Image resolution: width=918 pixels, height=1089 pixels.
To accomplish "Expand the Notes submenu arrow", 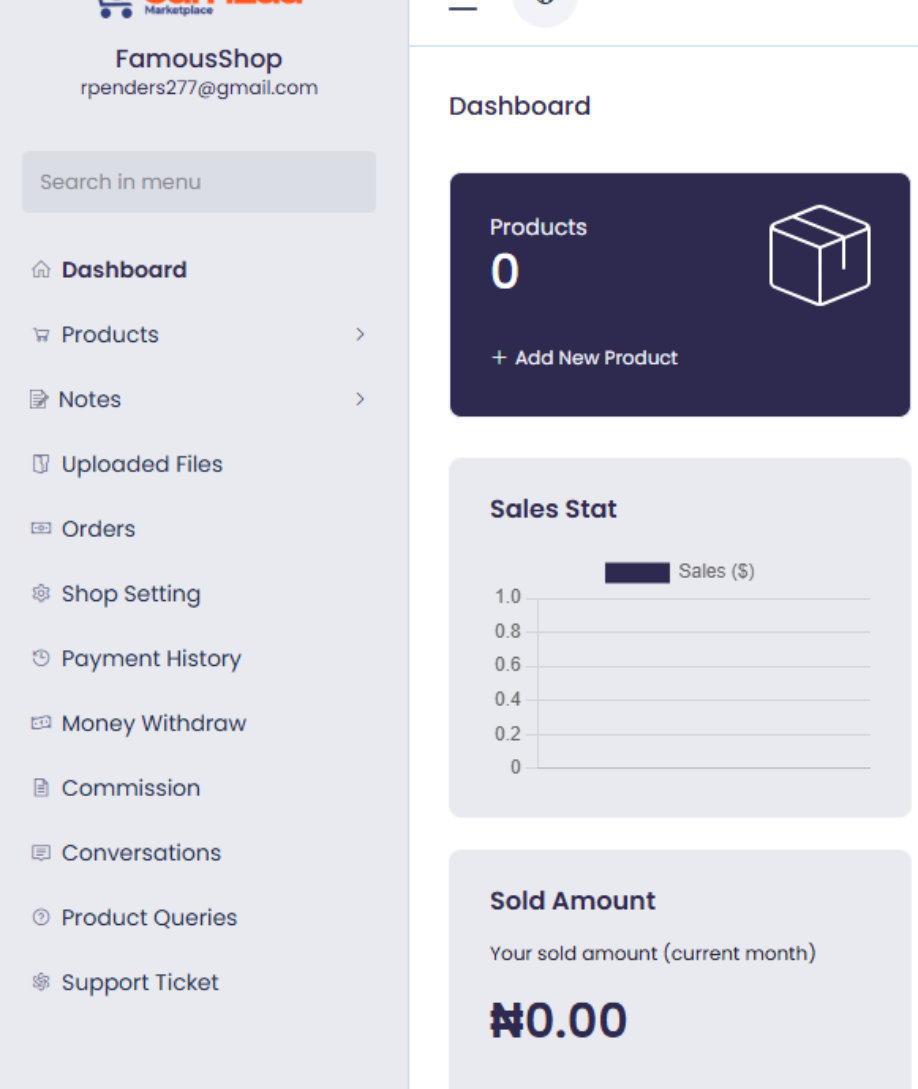I will pyautogui.click(x=360, y=400).
